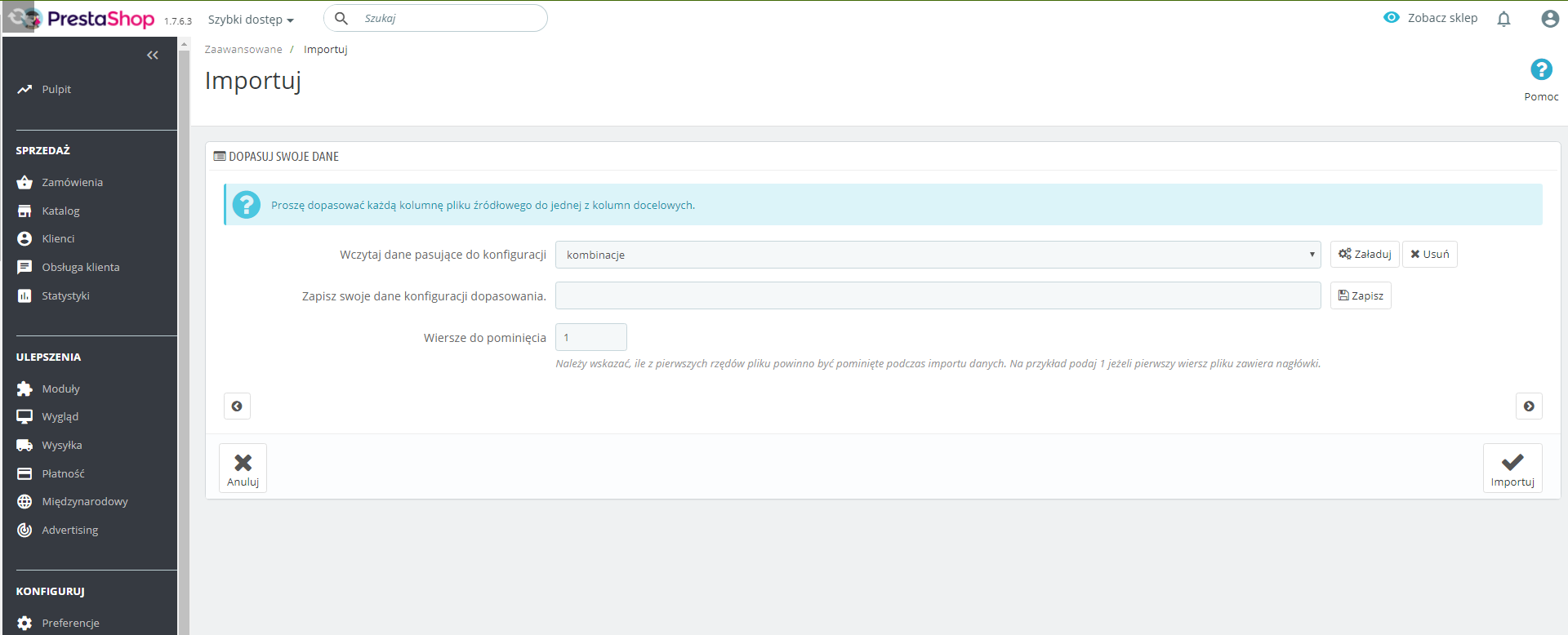1568x635 pixels.
Task: Click the Advertising target icon
Action: 24,530
